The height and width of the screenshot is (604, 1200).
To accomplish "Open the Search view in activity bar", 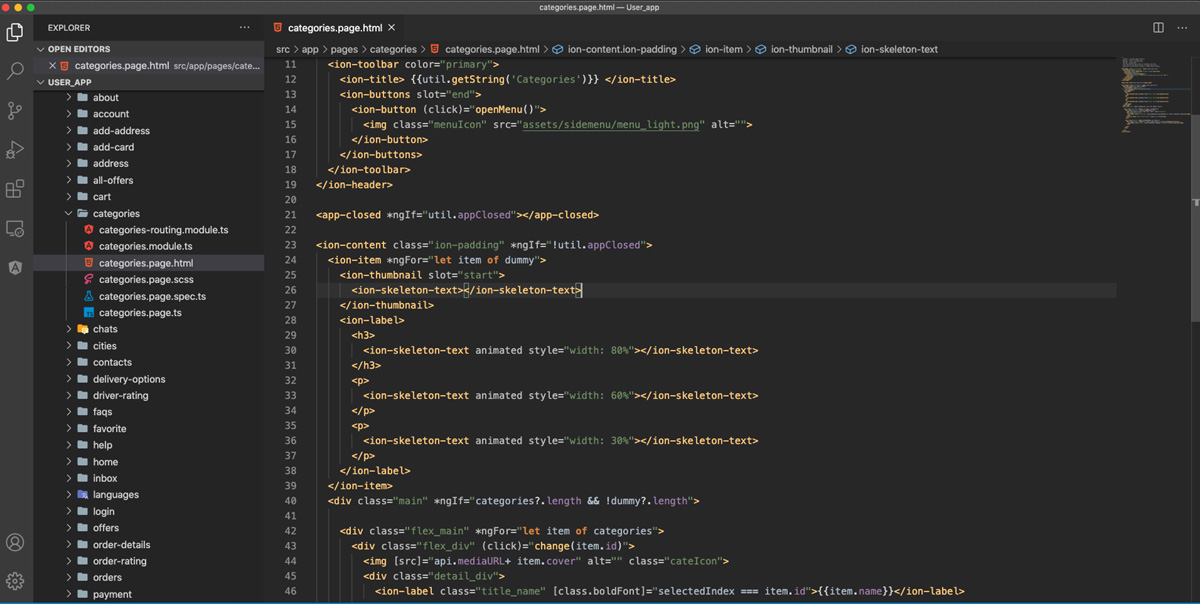I will (x=15, y=71).
